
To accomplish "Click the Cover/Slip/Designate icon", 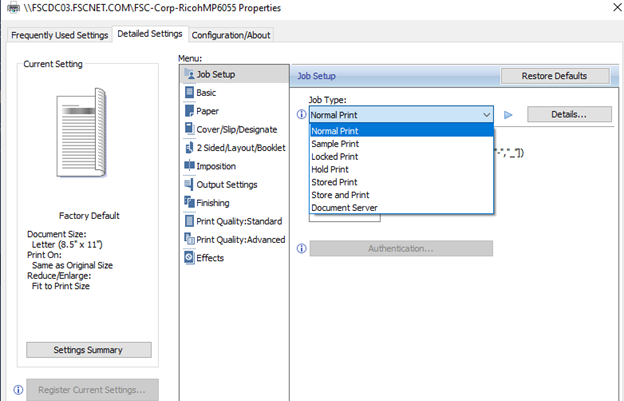I will click(x=189, y=129).
